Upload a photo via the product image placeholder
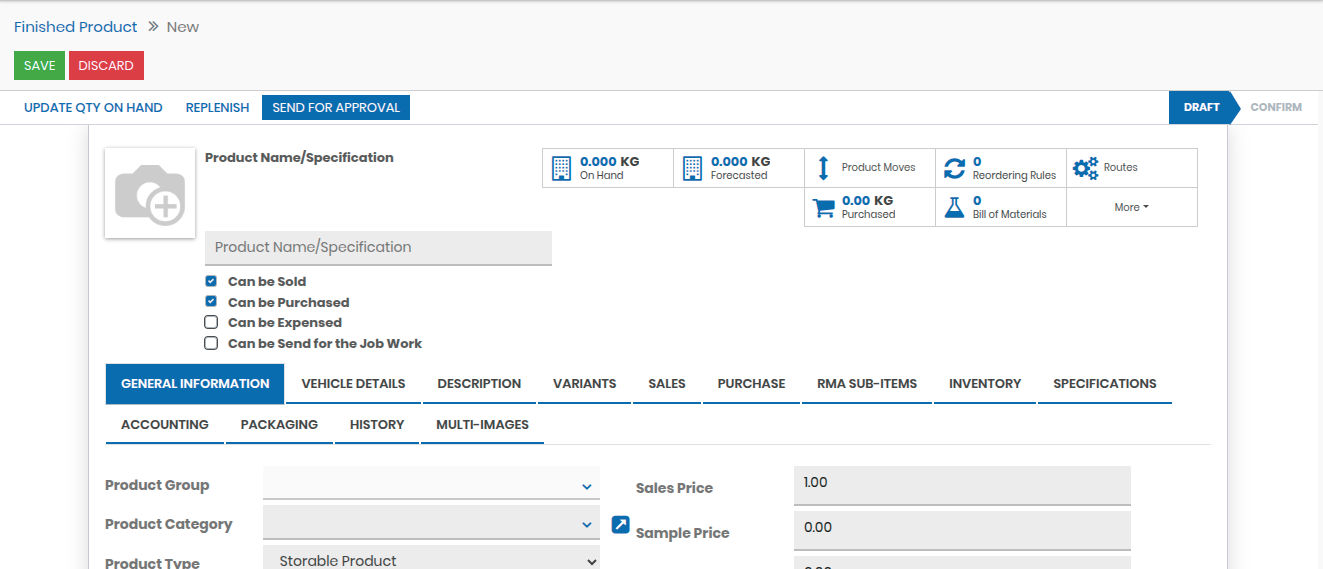The width and height of the screenshot is (1323, 569). tap(150, 193)
